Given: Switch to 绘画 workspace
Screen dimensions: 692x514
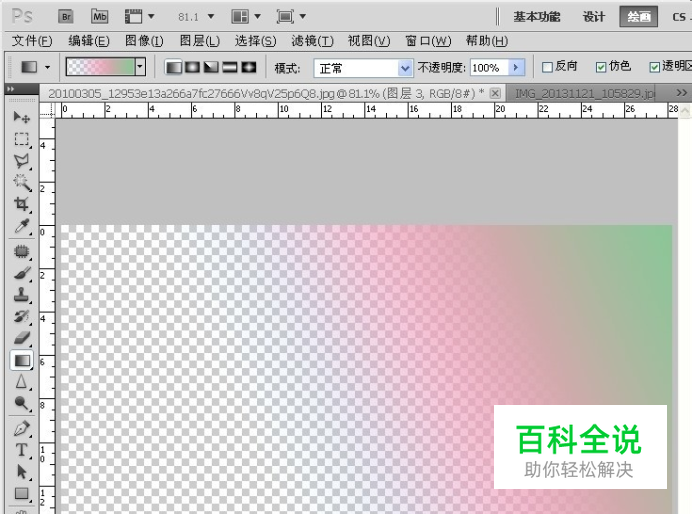Looking at the screenshot, I should pyautogui.click(x=639, y=17).
